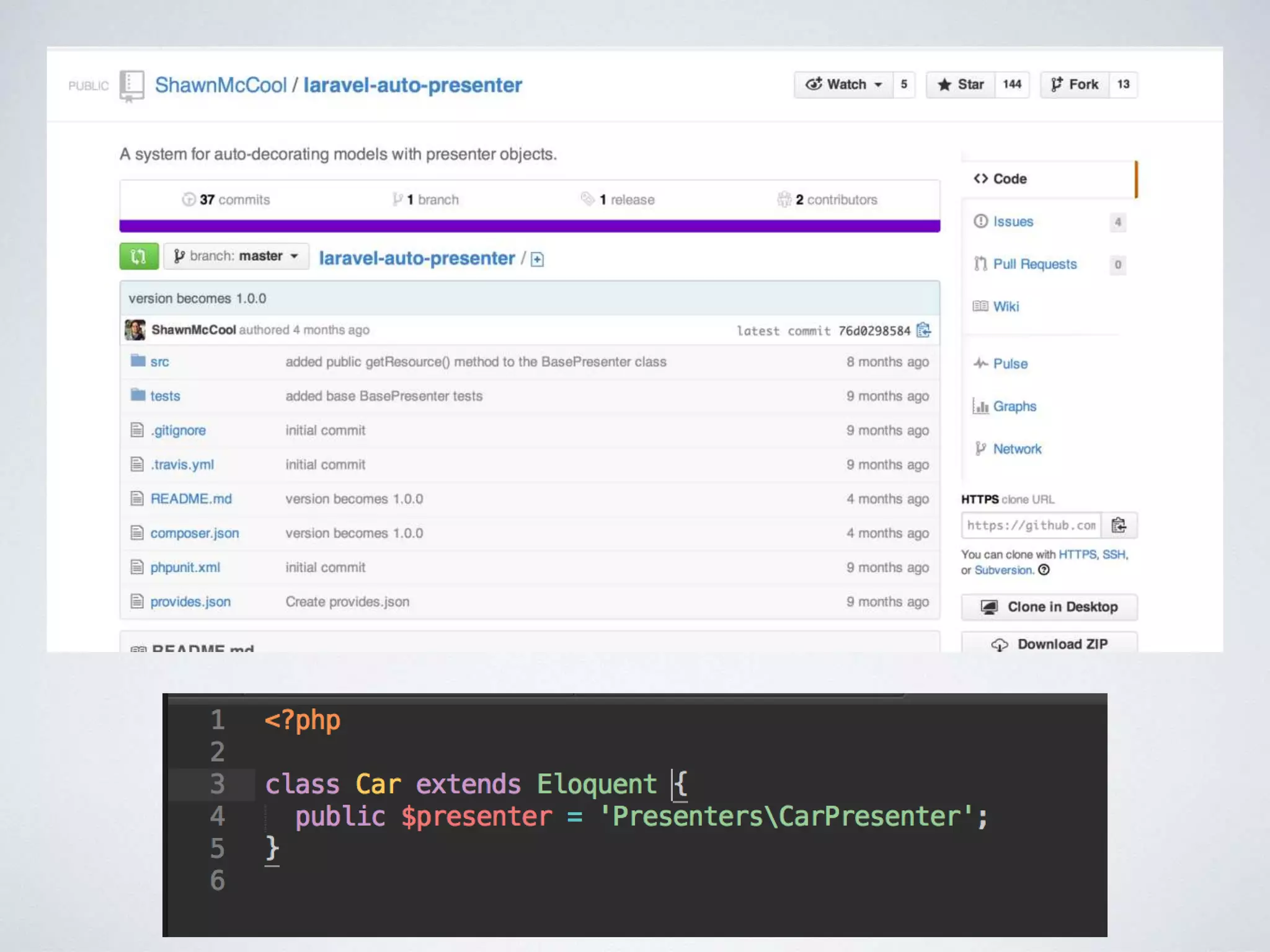Click the purple language bar
Image resolution: width=1270 pixels, height=952 pixels.
pos(530,226)
